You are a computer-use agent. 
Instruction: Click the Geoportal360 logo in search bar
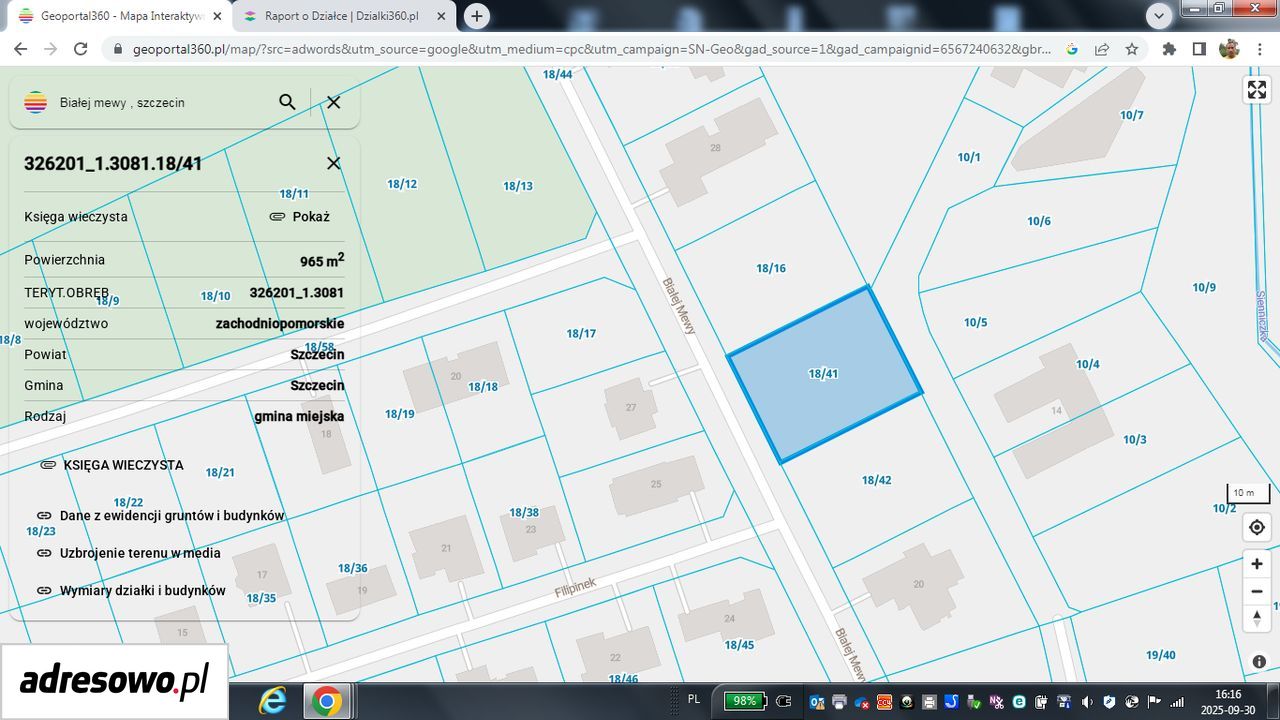[x=36, y=102]
